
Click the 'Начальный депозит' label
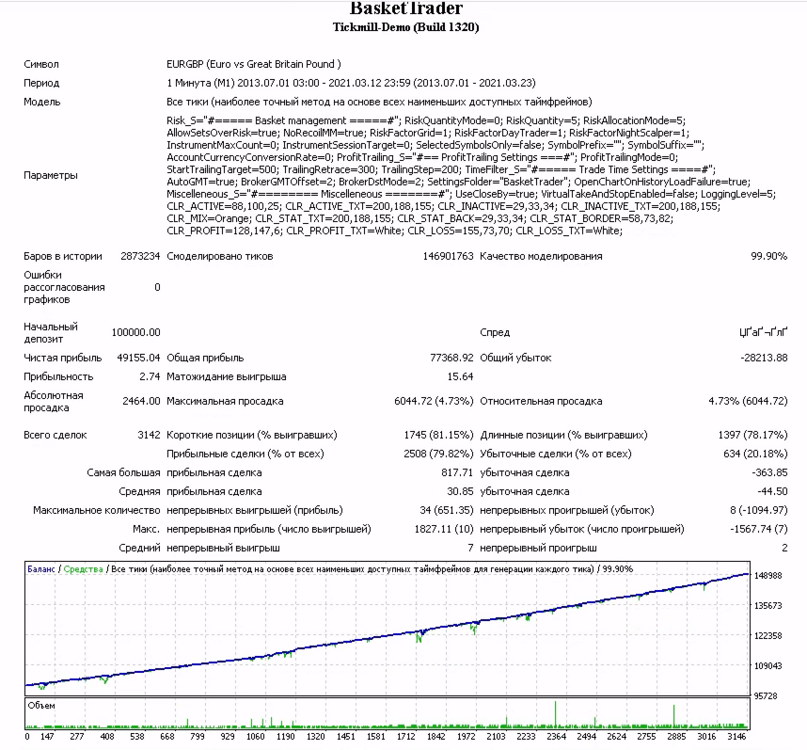tap(50, 333)
